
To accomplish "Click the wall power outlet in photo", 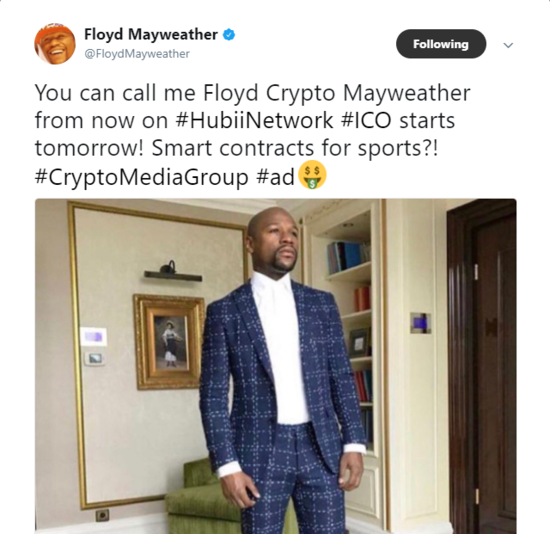I will coord(102,515).
